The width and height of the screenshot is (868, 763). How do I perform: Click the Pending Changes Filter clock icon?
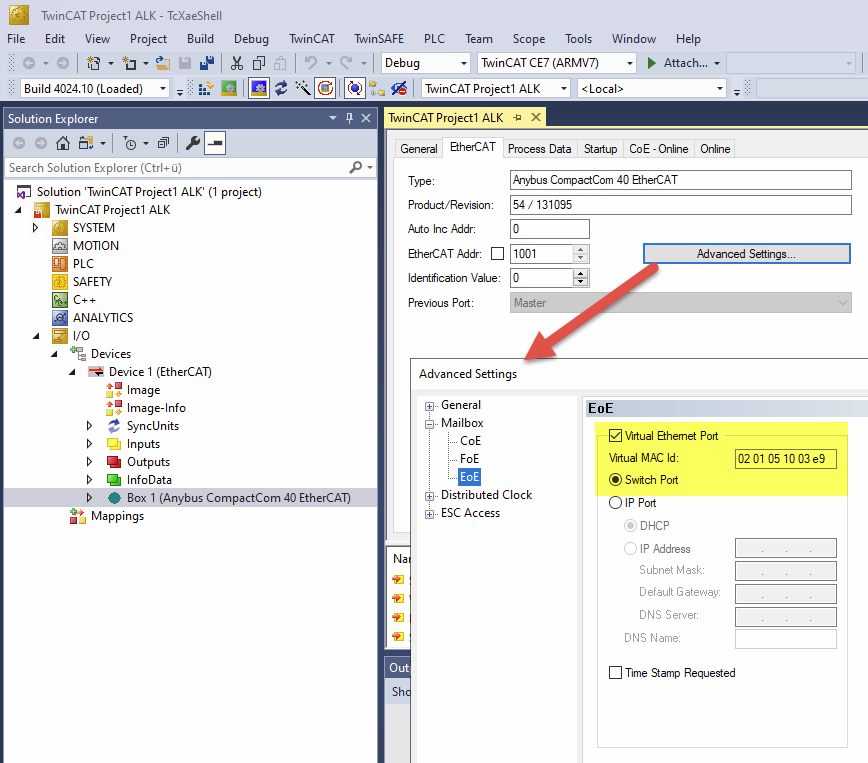tap(130, 143)
